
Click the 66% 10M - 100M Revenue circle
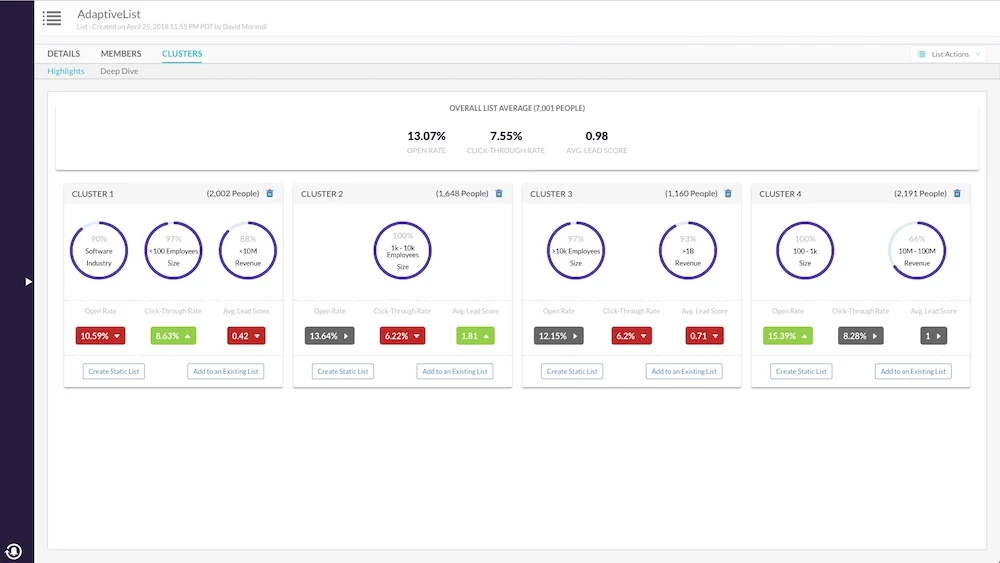point(917,251)
